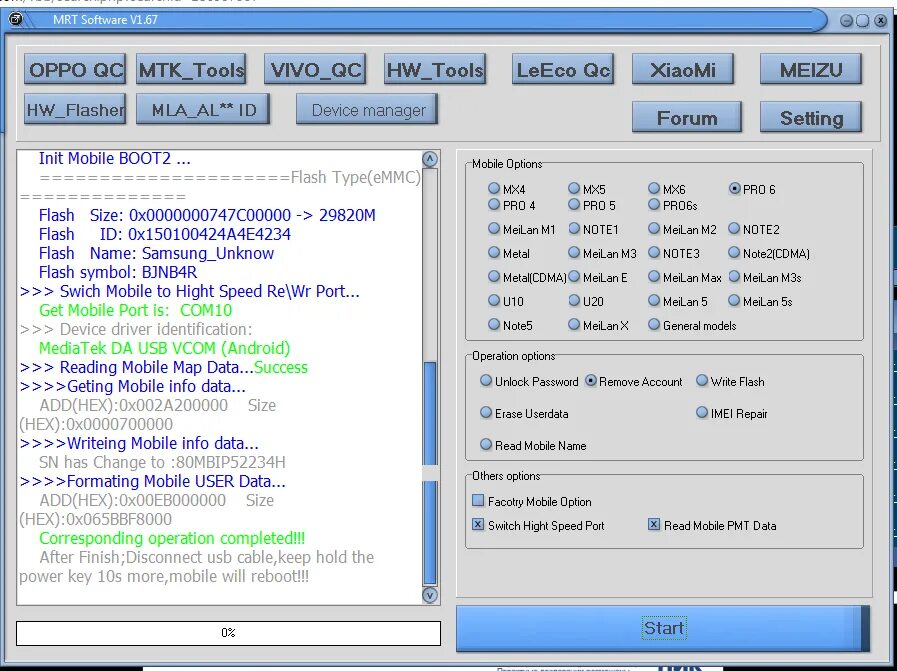Open MTK_Tools module

coord(191,70)
